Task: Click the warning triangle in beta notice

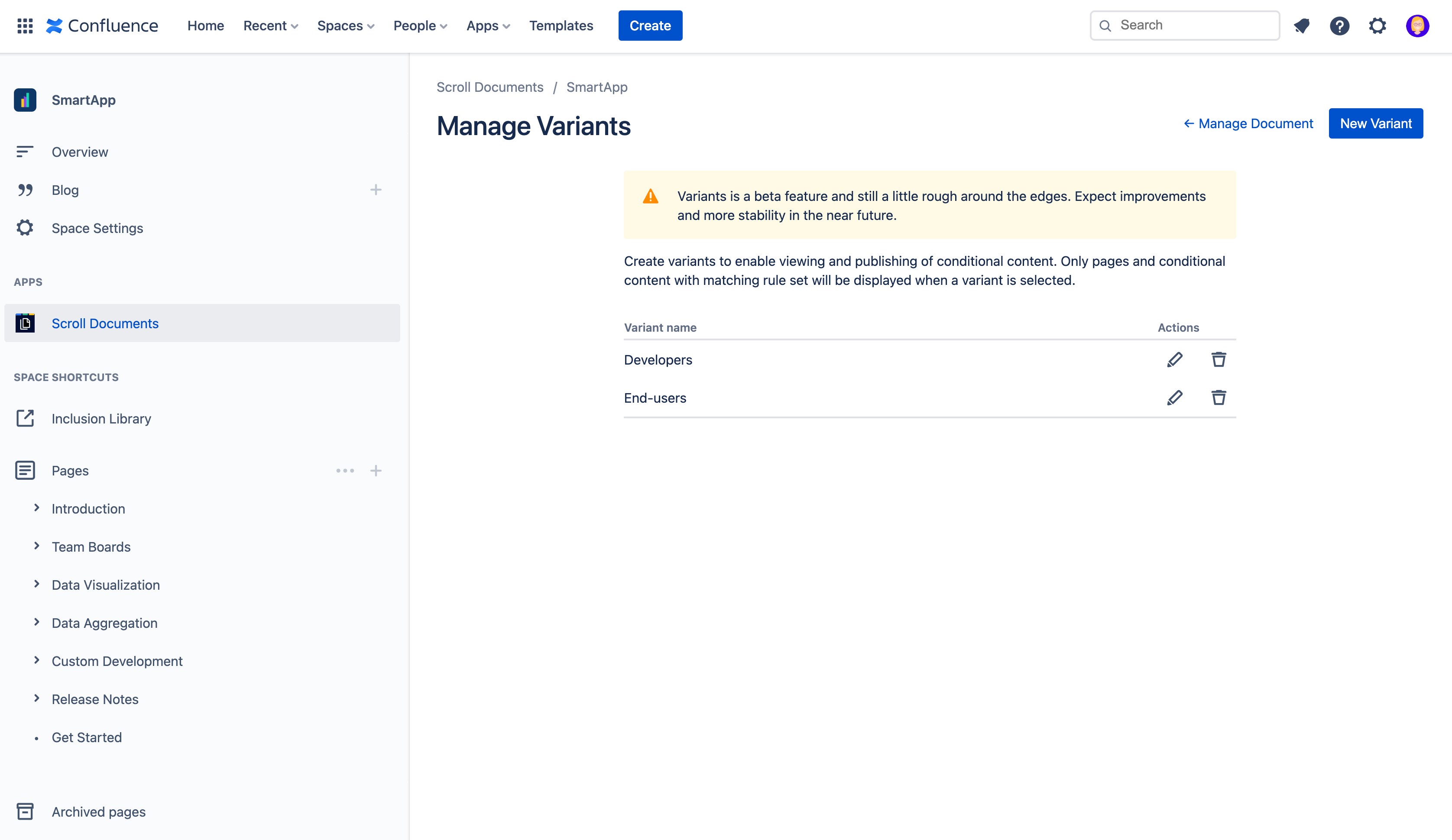Action: click(x=651, y=197)
